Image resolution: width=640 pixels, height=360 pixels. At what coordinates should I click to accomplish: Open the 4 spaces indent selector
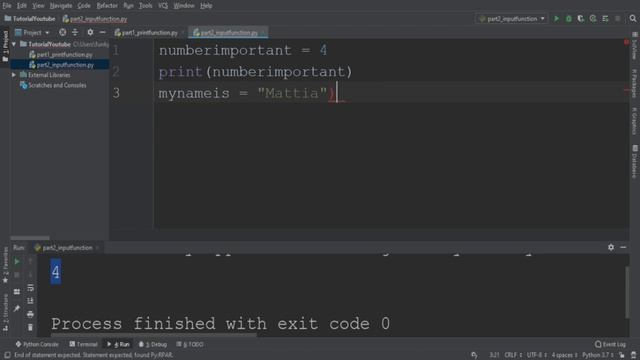[x=564, y=355]
